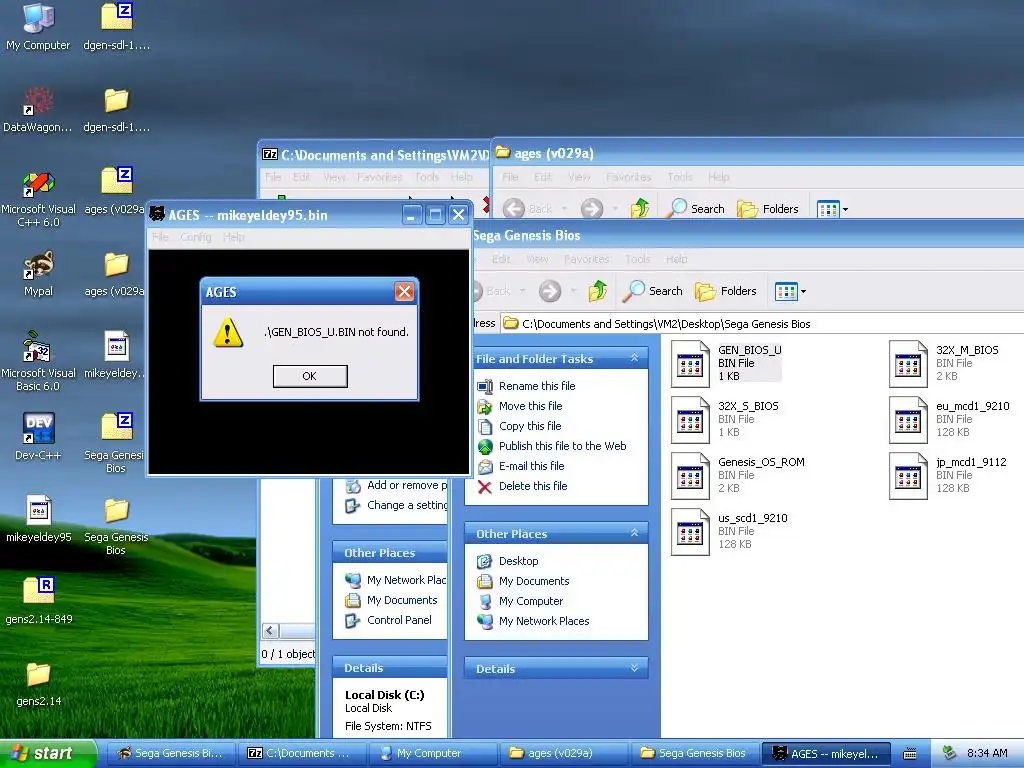Open Control Panel link in My Computer window

(399, 620)
